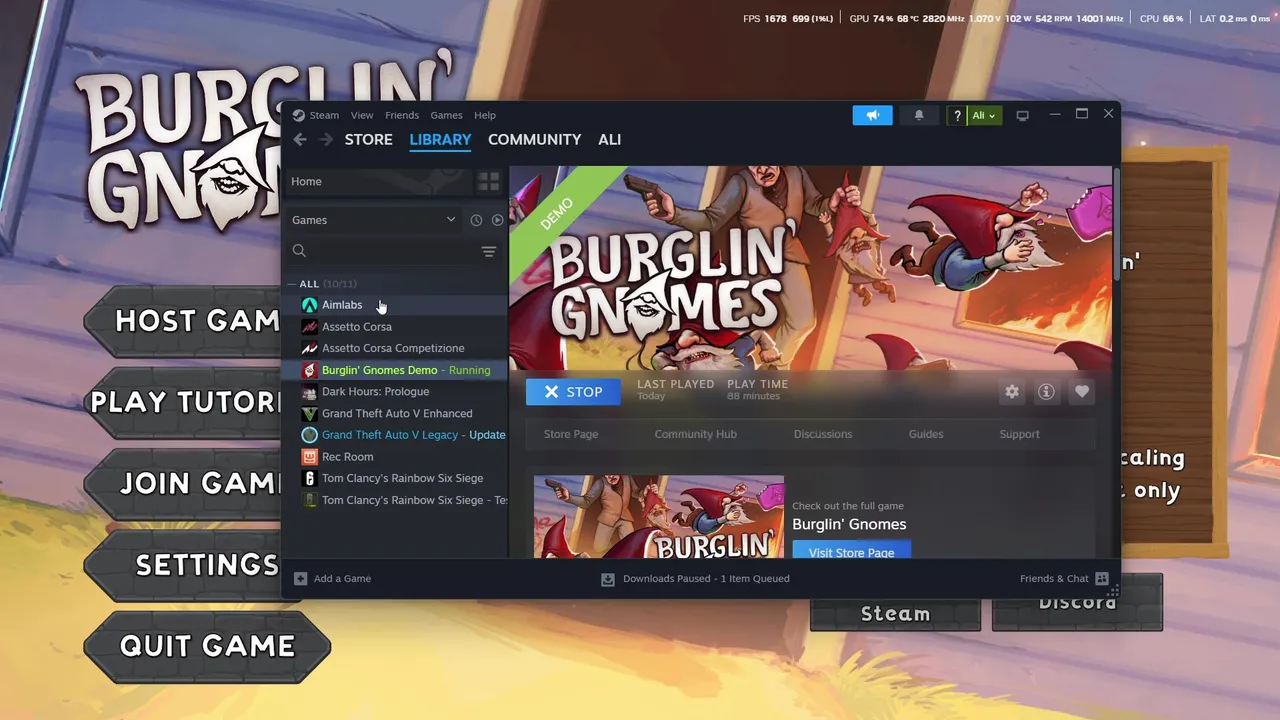Click the Grand Theft Auto V Enhanced icon
This screenshot has height=720, width=1280.
click(309, 413)
